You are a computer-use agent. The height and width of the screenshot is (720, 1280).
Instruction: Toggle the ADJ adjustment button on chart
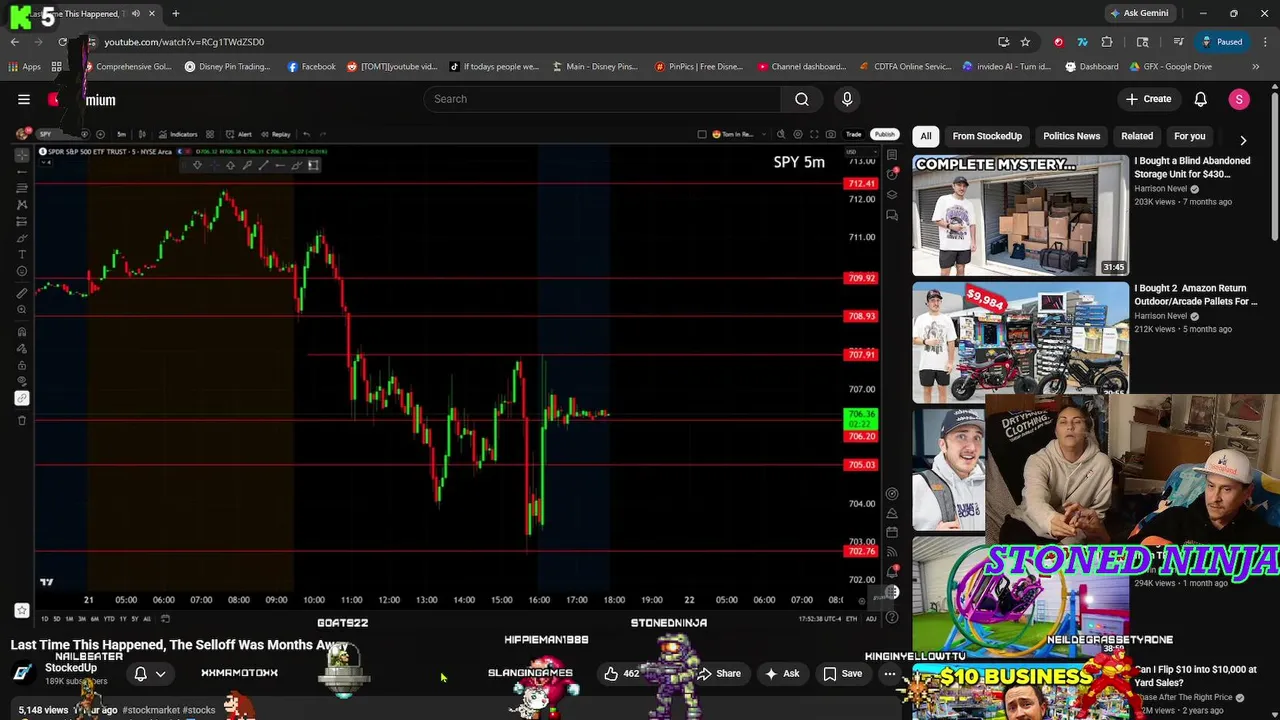coord(871,619)
